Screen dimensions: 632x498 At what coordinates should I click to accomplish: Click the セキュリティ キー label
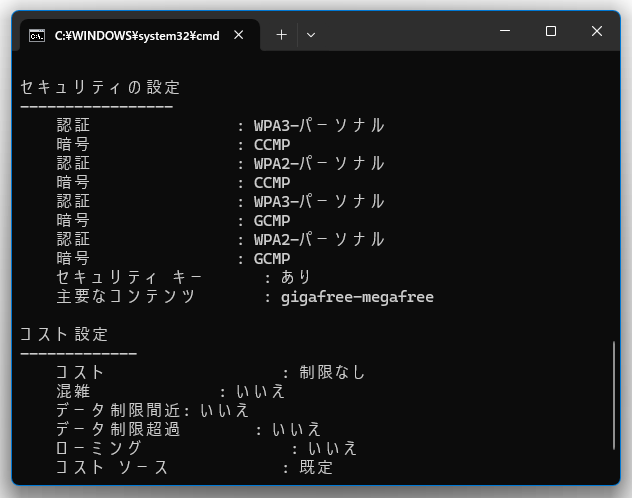point(129,277)
